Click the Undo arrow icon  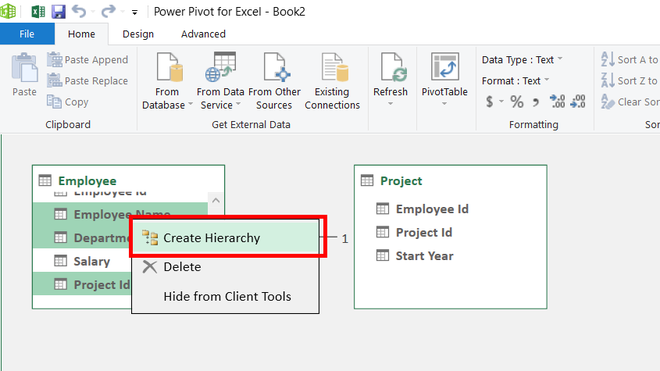[79, 11]
